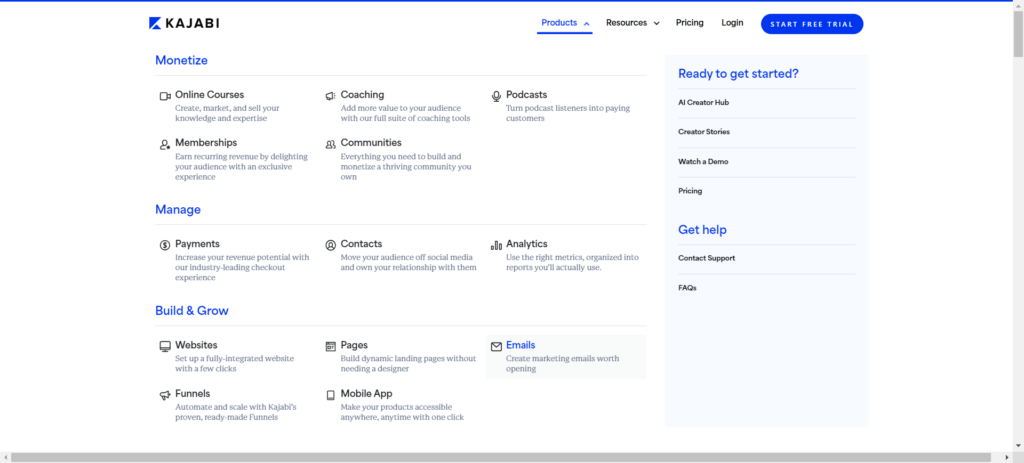This screenshot has height=463, width=1024.
Task: Click the vertical scrollbar up arrow
Action: point(1018,5)
